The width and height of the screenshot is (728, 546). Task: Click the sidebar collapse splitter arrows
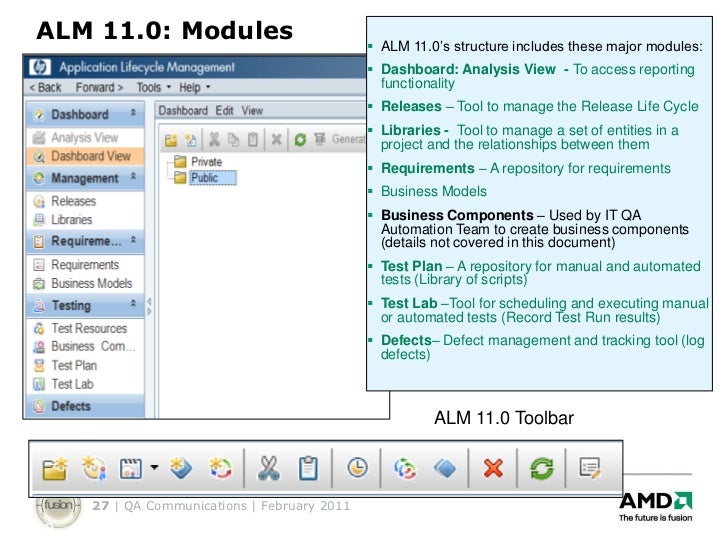pos(149,306)
